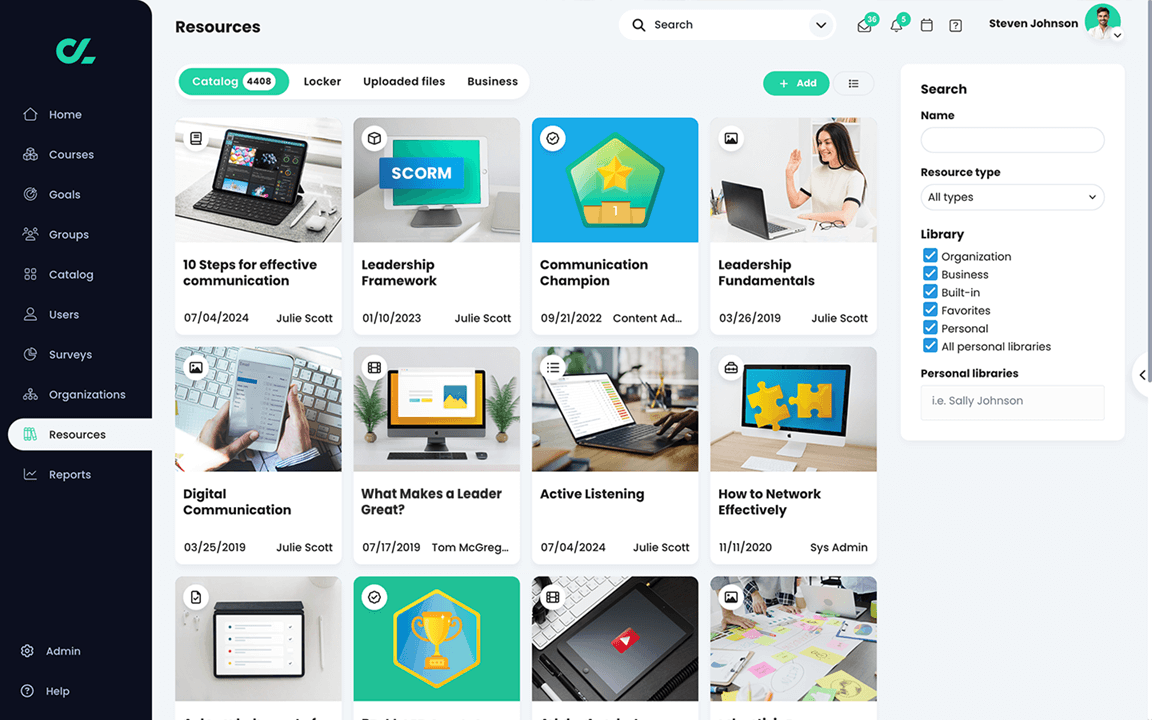Screen dimensions: 1152x720
Task: Click the date 11/11/2020
Action: [x=745, y=547]
